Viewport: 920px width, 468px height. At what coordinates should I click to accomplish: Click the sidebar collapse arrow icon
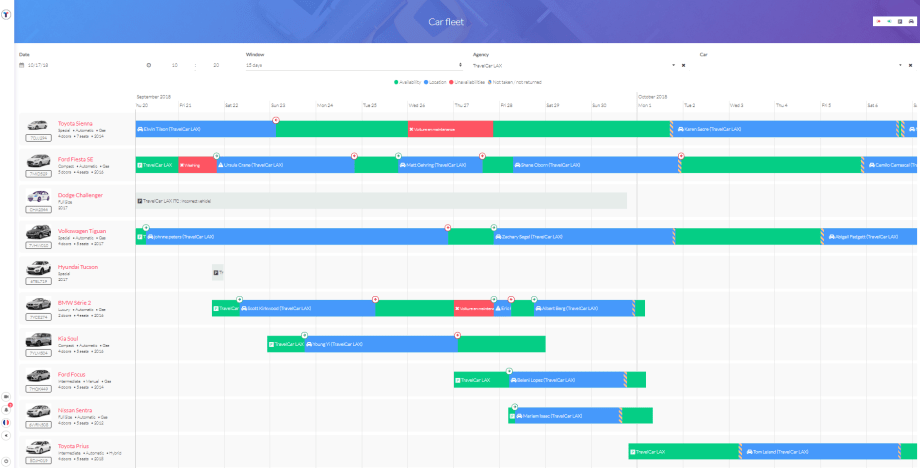pyautogui.click(x=6, y=436)
